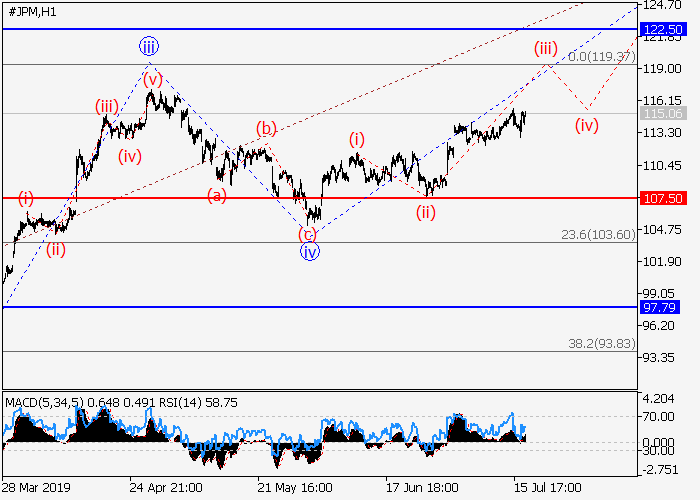Click the red (c) corrective wave label
700x500 pixels.
tap(308, 234)
